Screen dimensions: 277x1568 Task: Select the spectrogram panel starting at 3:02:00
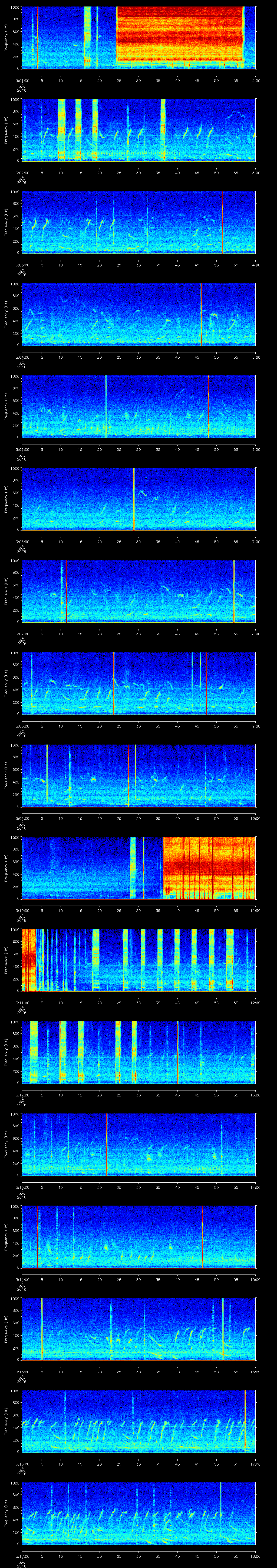pyautogui.click(x=139, y=130)
